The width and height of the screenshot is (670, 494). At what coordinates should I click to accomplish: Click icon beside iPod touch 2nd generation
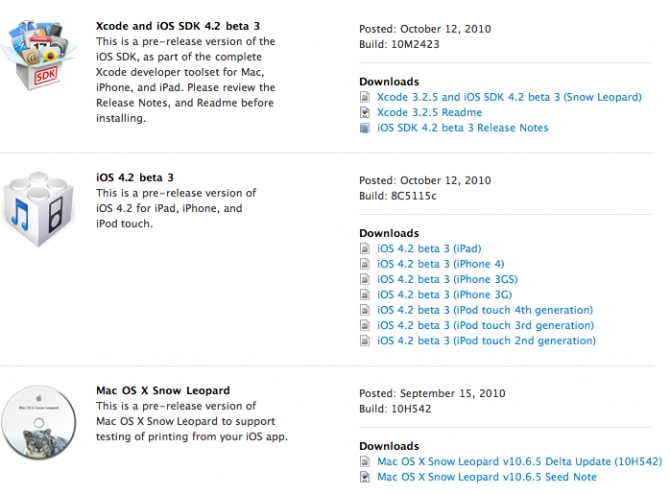point(365,341)
